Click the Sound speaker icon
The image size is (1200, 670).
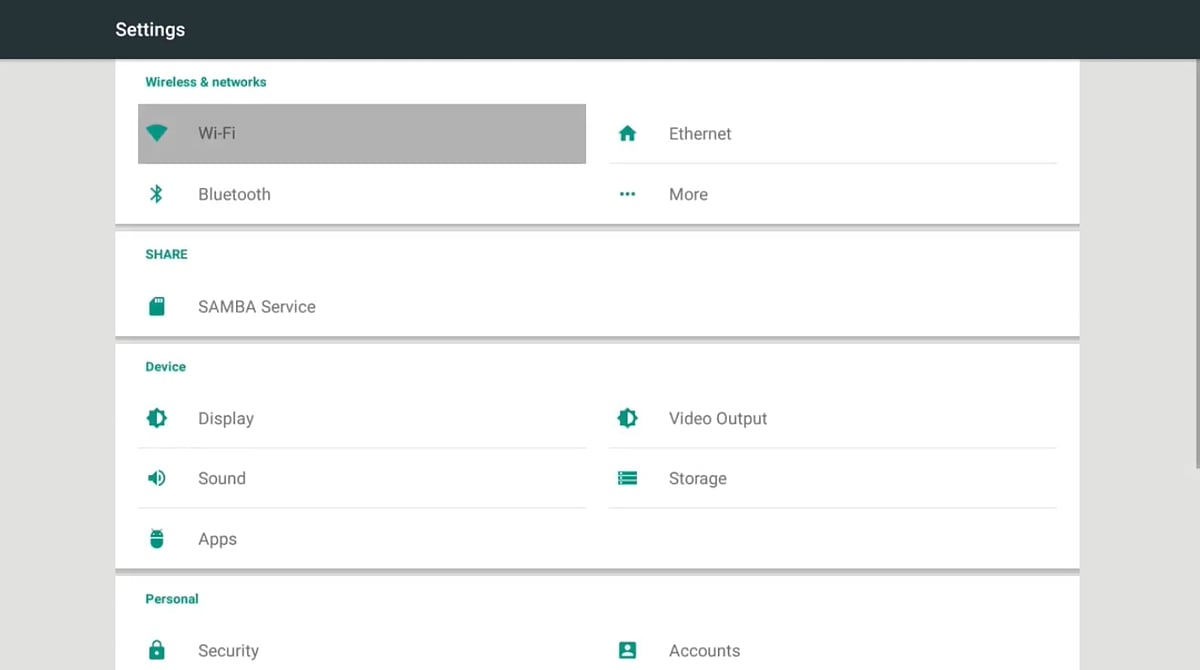pyautogui.click(x=157, y=478)
